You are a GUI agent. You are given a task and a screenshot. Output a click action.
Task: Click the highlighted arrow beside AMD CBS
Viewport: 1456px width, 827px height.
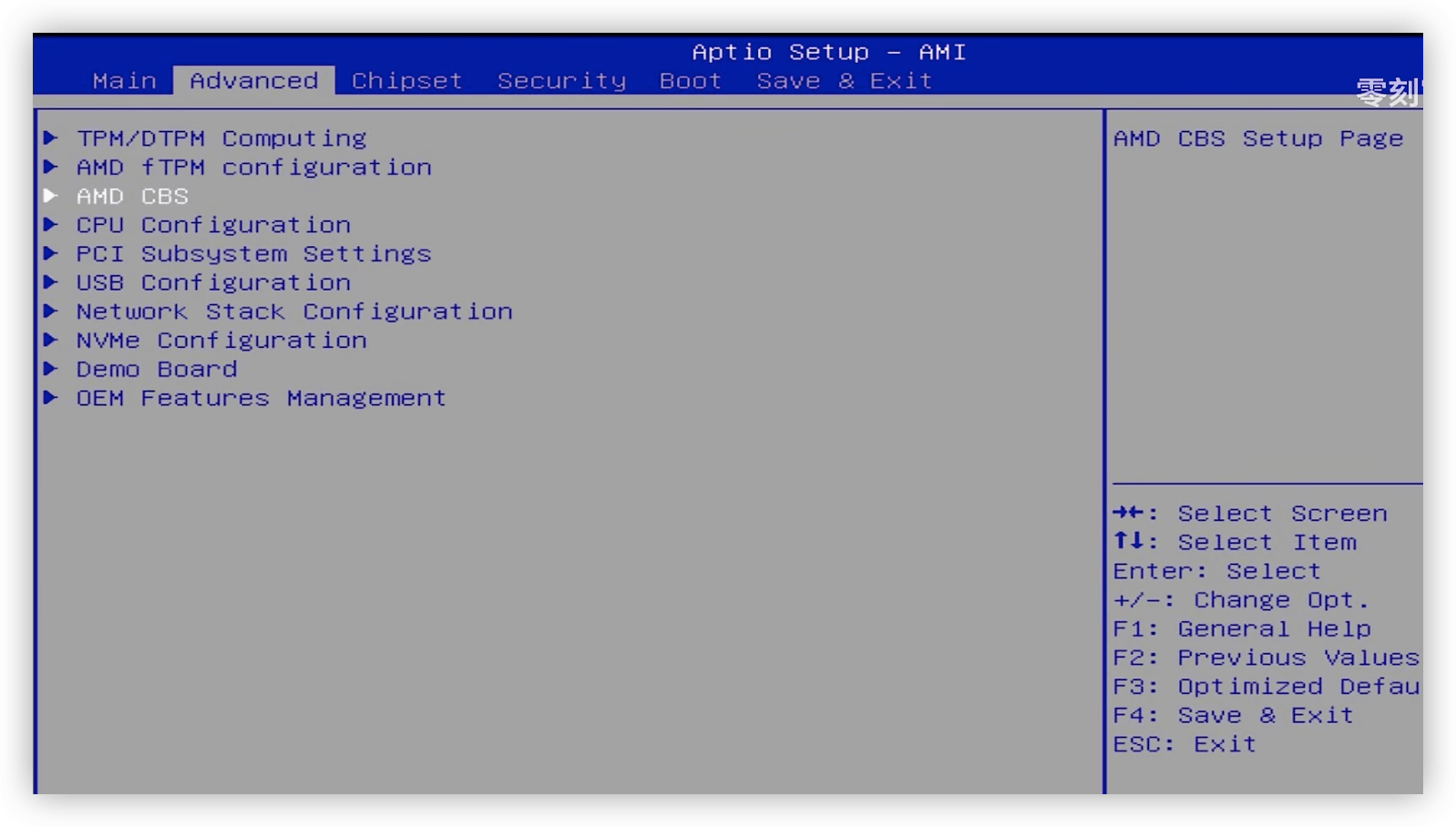[51, 196]
